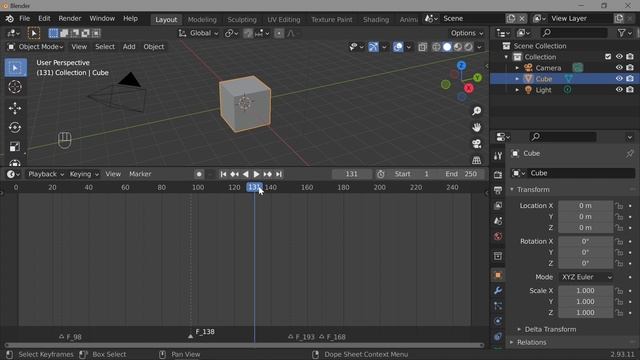Click the pin icon in properties header

pos(630,153)
